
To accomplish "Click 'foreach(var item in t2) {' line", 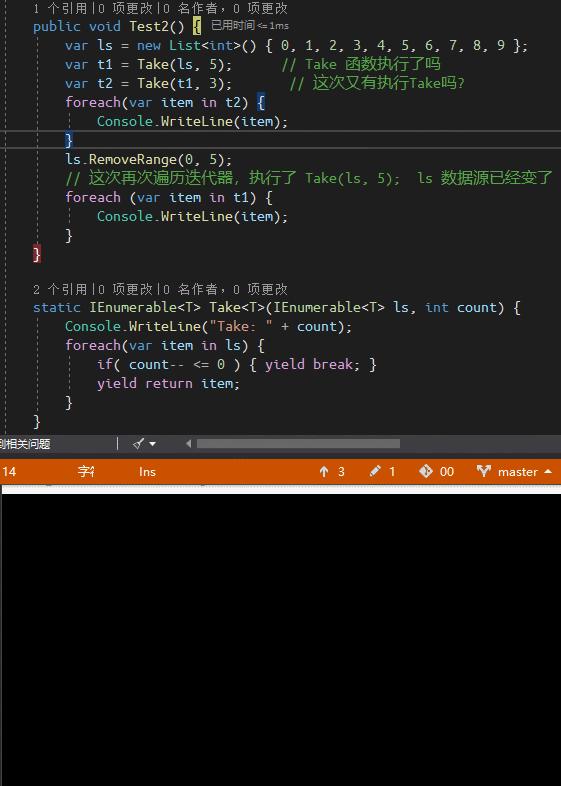I will [x=165, y=102].
